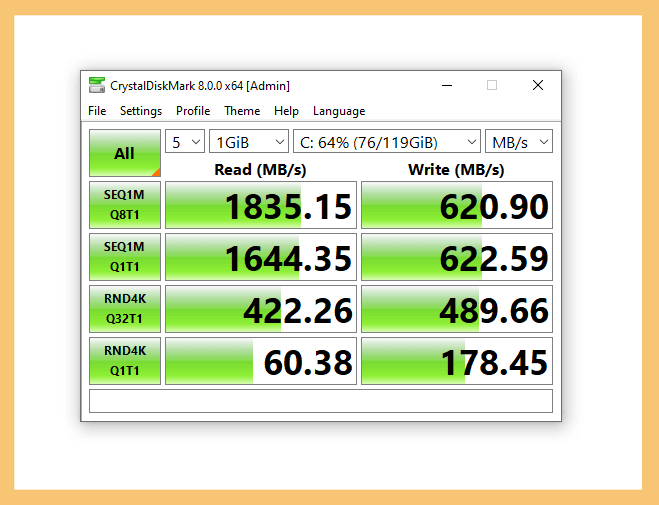The width and height of the screenshot is (659, 505).
Task: Click the 422.26 read result
Action: 261,309
